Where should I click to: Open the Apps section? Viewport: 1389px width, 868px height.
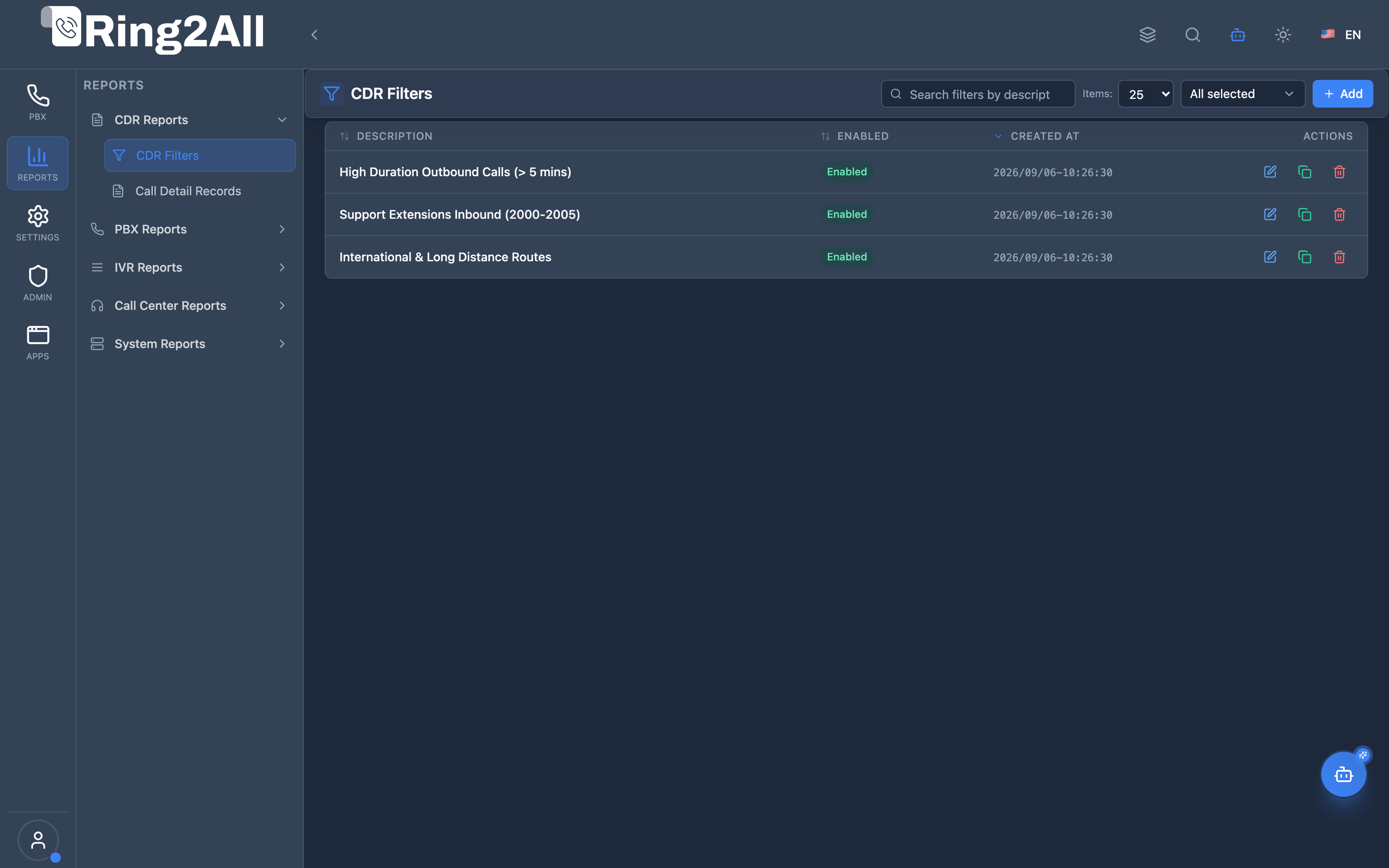point(37,343)
